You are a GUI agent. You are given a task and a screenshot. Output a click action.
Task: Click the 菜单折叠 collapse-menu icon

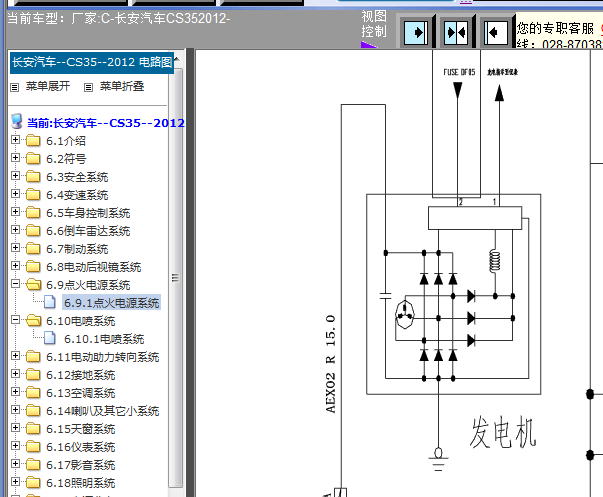[89, 87]
